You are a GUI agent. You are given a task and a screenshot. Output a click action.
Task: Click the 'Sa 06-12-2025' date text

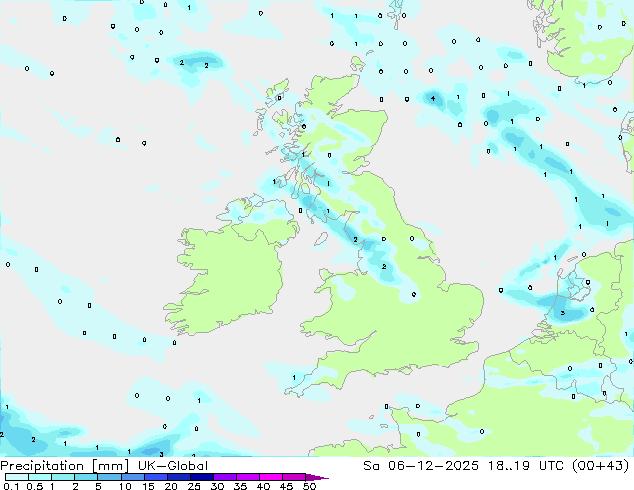pyautogui.click(x=421, y=466)
